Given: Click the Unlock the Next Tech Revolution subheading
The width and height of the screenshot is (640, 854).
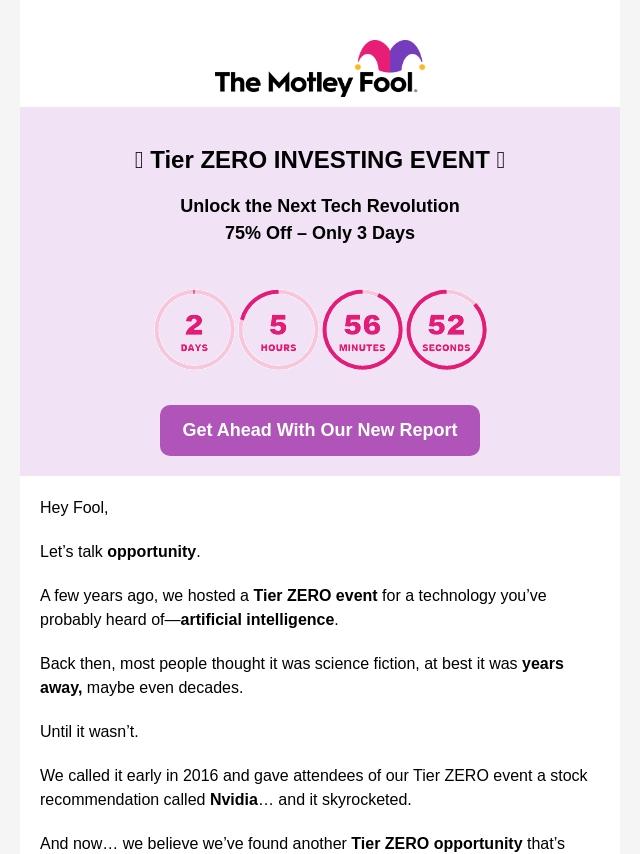Looking at the screenshot, I should tap(320, 206).
